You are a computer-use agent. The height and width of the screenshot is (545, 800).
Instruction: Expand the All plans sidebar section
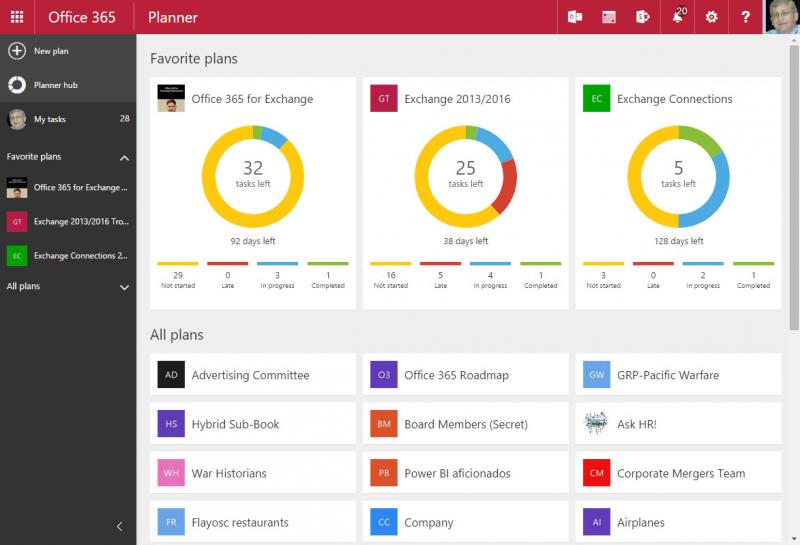(124, 287)
